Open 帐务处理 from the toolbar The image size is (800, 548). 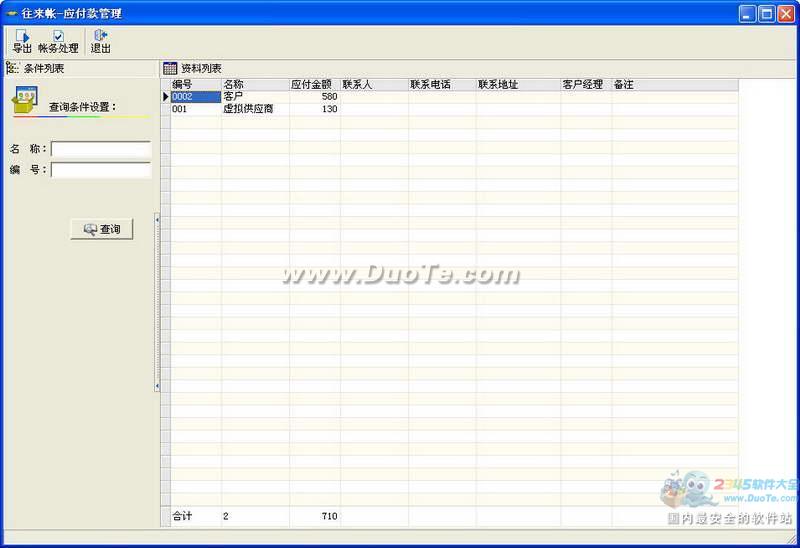coord(58,37)
